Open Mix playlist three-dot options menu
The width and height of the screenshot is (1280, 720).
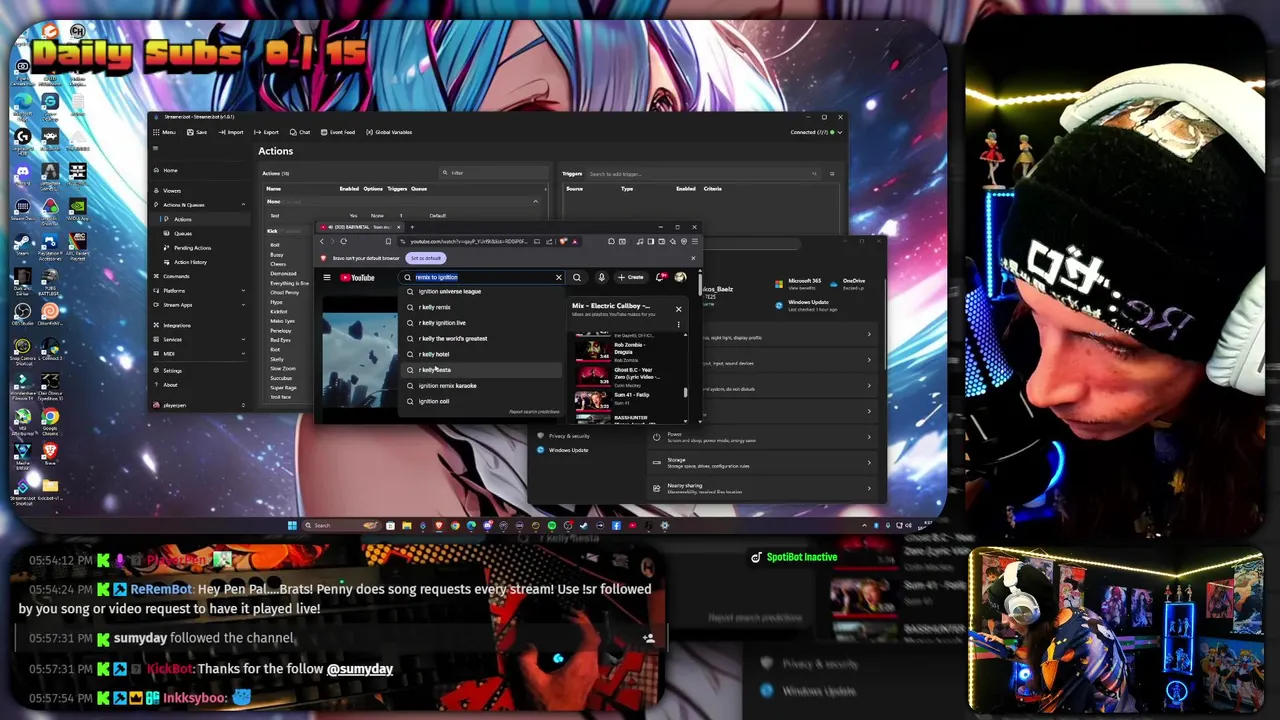coord(678,324)
